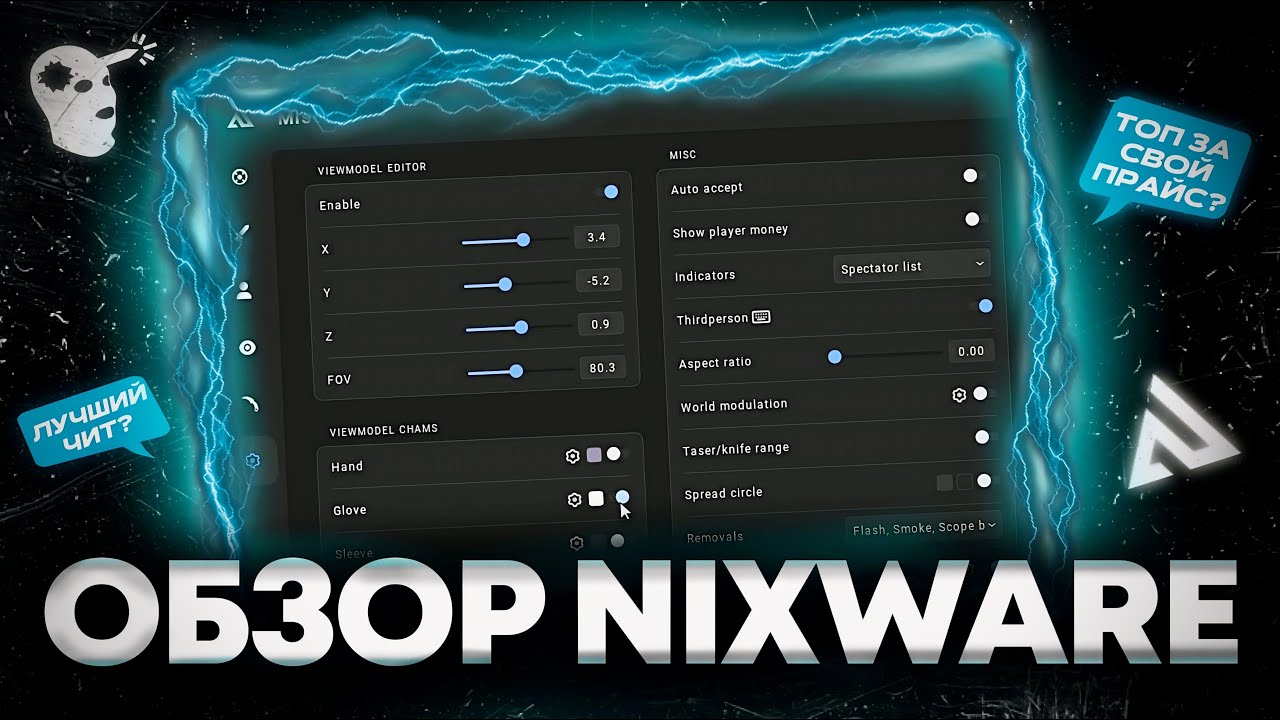Toggle Spread circle switch
Screen dimensions: 1280x720
986,481
